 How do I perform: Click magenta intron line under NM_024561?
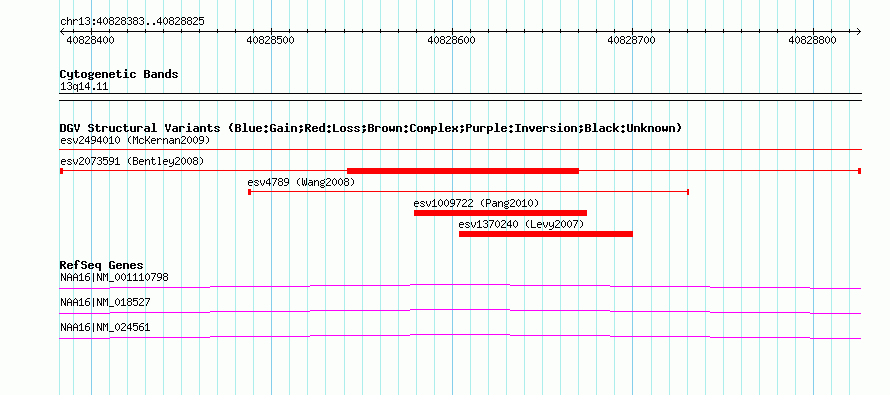coord(460,337)
